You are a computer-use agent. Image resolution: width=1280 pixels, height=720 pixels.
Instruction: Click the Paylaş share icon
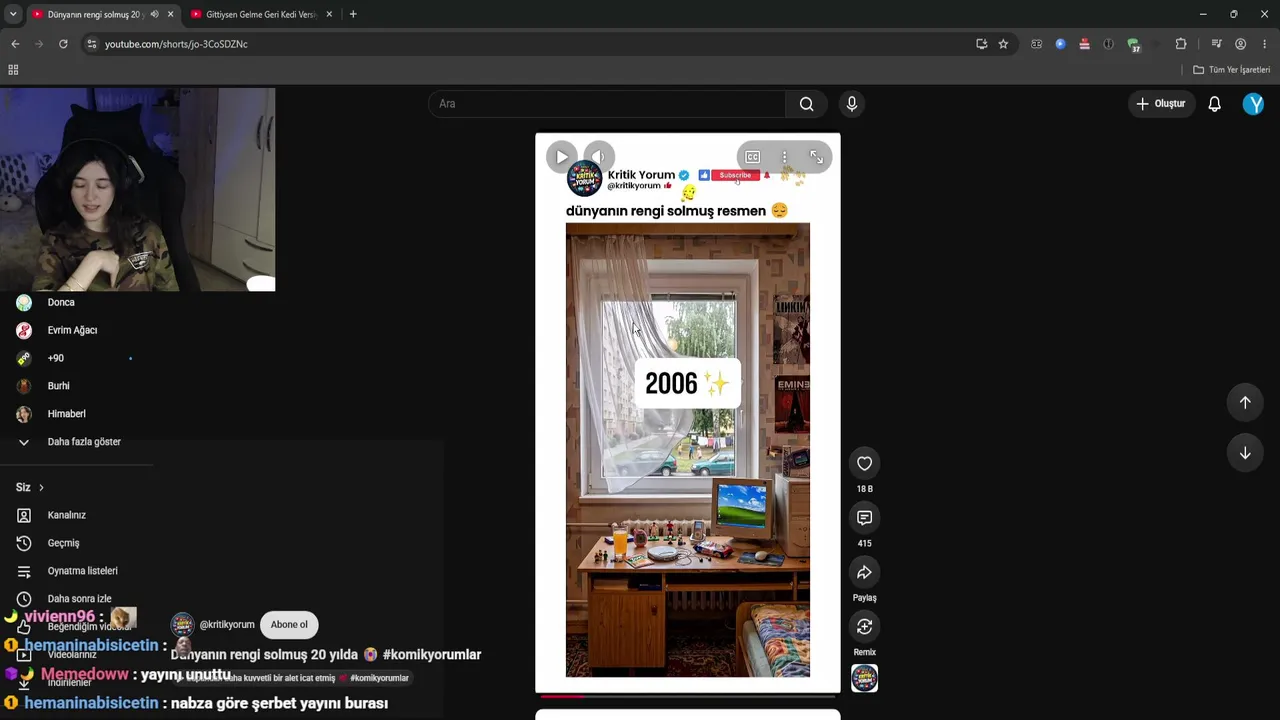[x=864, y=572]
